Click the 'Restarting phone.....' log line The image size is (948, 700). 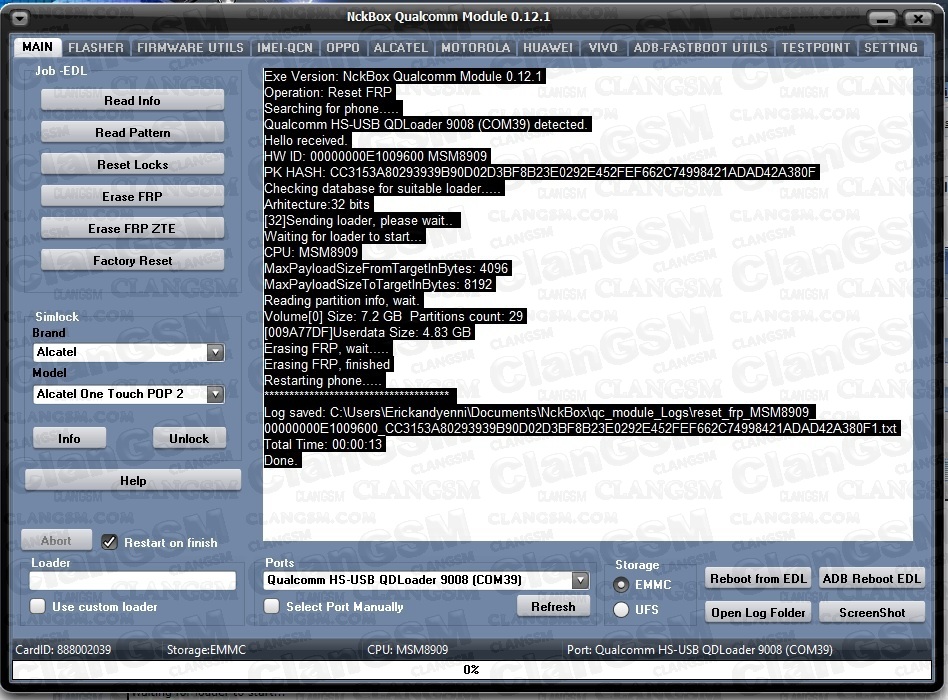pyautogui.click(x=324, y=381)
